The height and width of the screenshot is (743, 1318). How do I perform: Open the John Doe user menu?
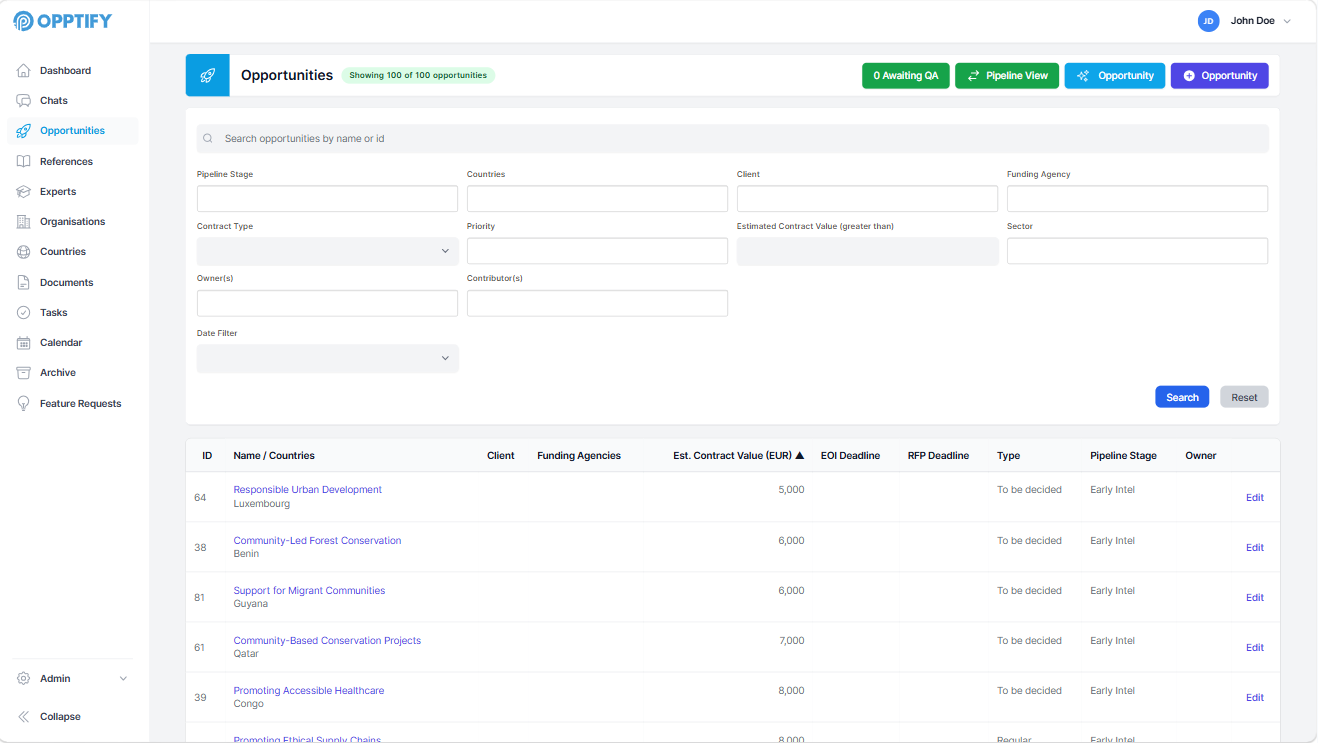(x=1245, y=21)
